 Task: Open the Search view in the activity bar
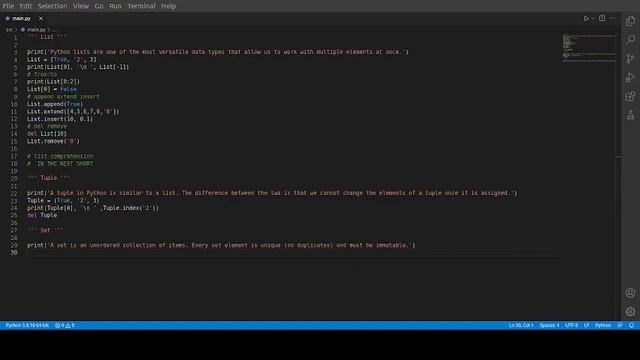(x=630, y=40)
